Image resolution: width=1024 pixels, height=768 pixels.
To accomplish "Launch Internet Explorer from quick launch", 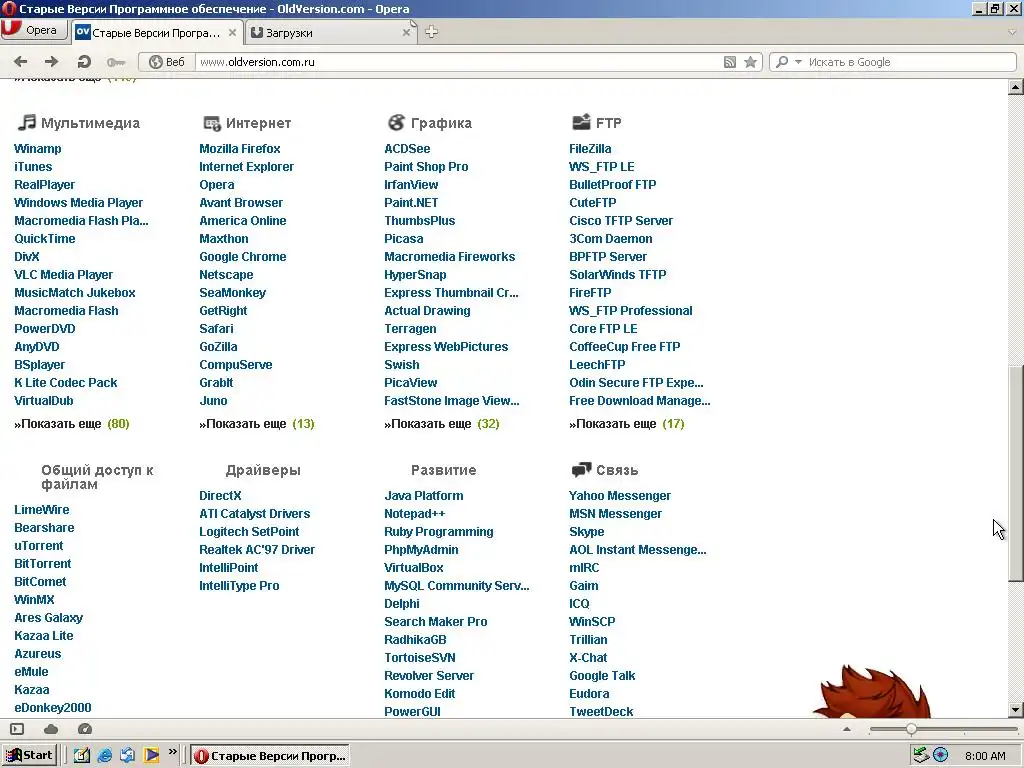I will 104,756.
